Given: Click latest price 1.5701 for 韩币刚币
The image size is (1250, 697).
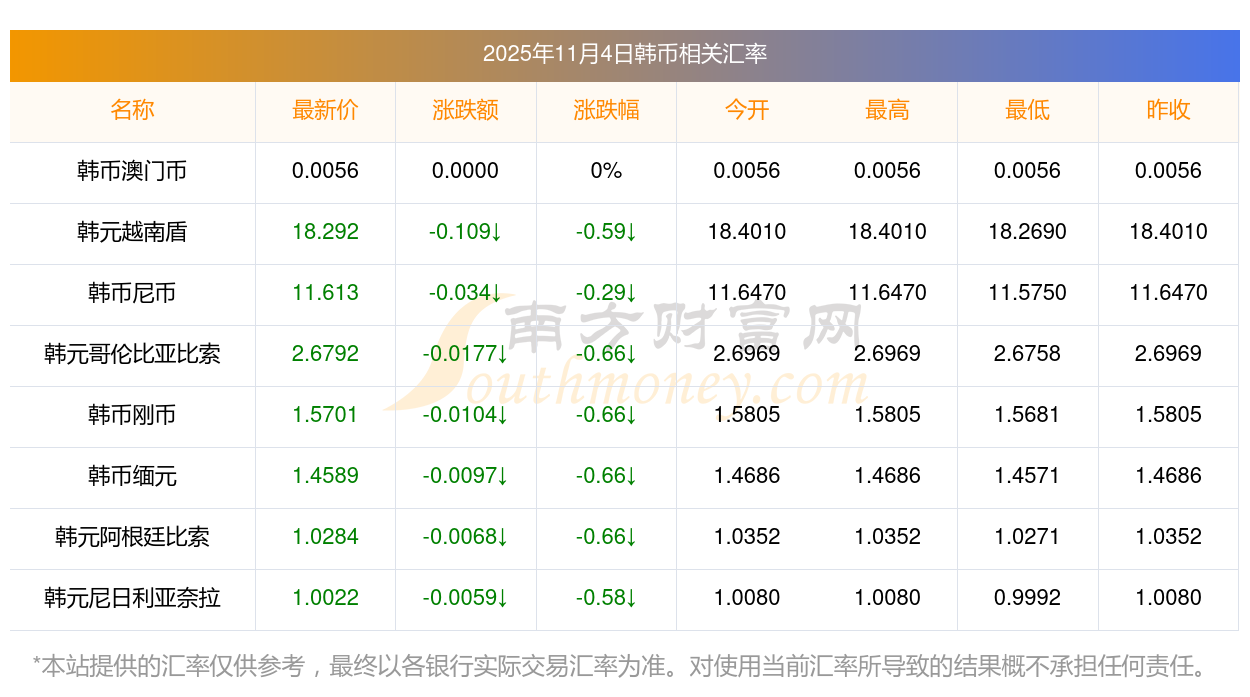Looking at the screenshot, I should point(325,415).
